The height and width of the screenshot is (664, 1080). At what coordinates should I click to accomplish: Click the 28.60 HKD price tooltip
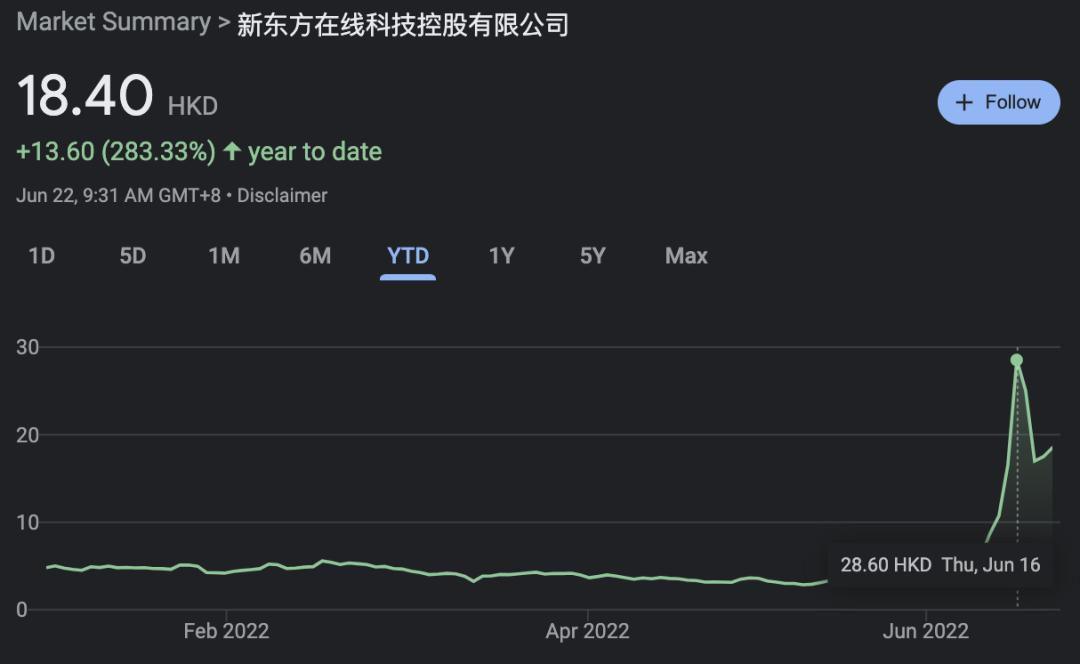[x=939, y=565]
